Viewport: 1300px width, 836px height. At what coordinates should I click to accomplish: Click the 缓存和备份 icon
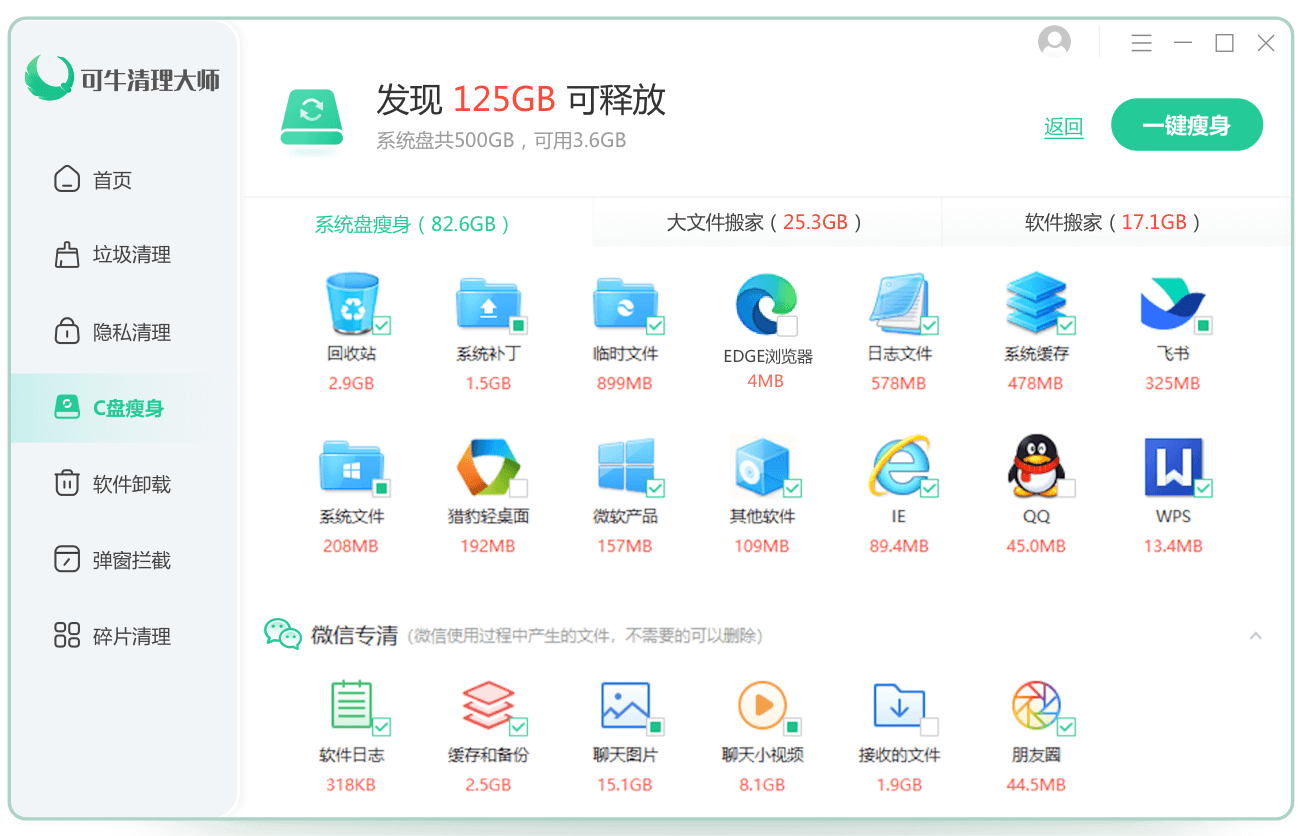[488, 706]
